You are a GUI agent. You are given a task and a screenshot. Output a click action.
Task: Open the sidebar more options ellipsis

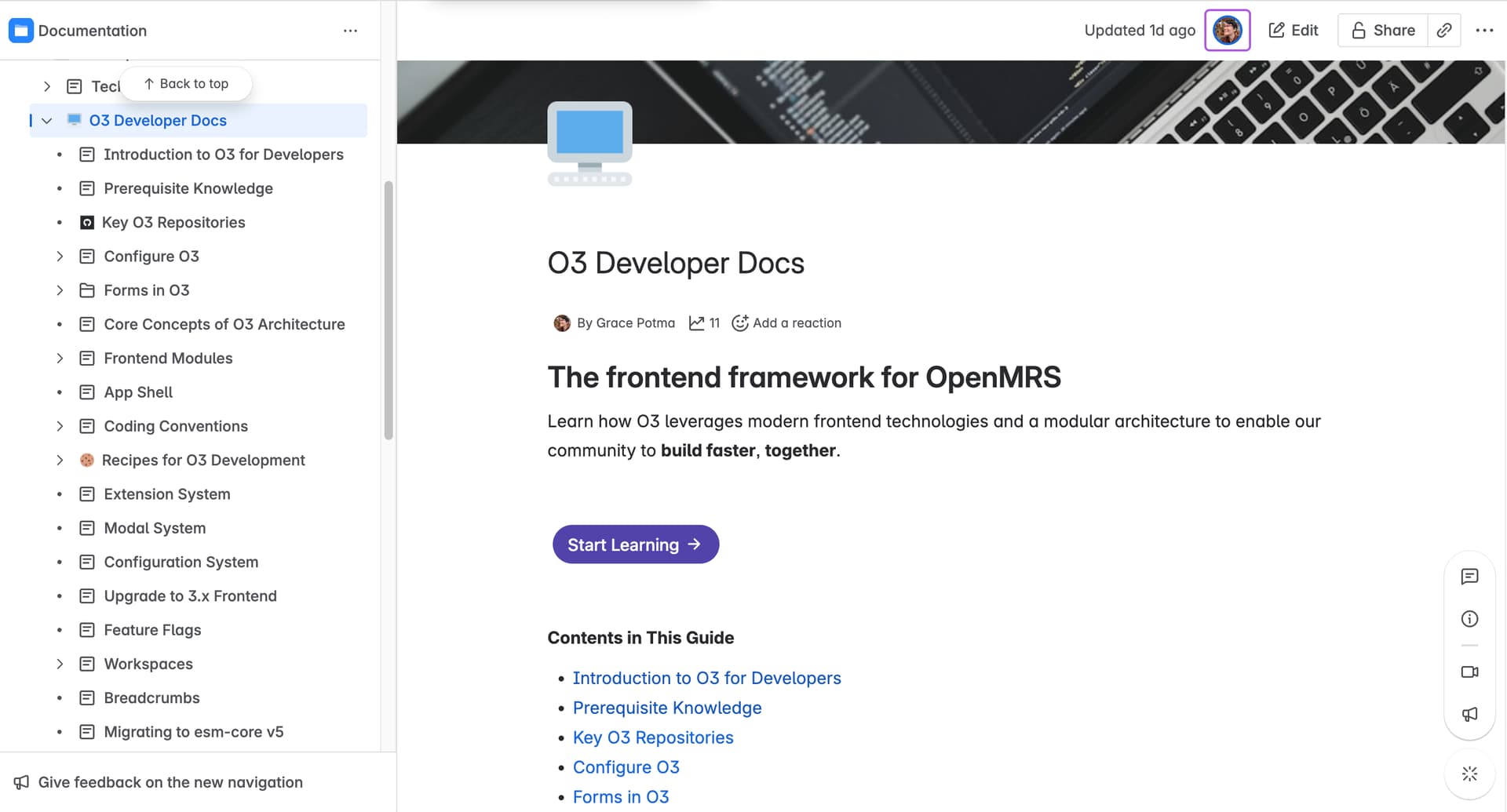click(x=350, y=31)
